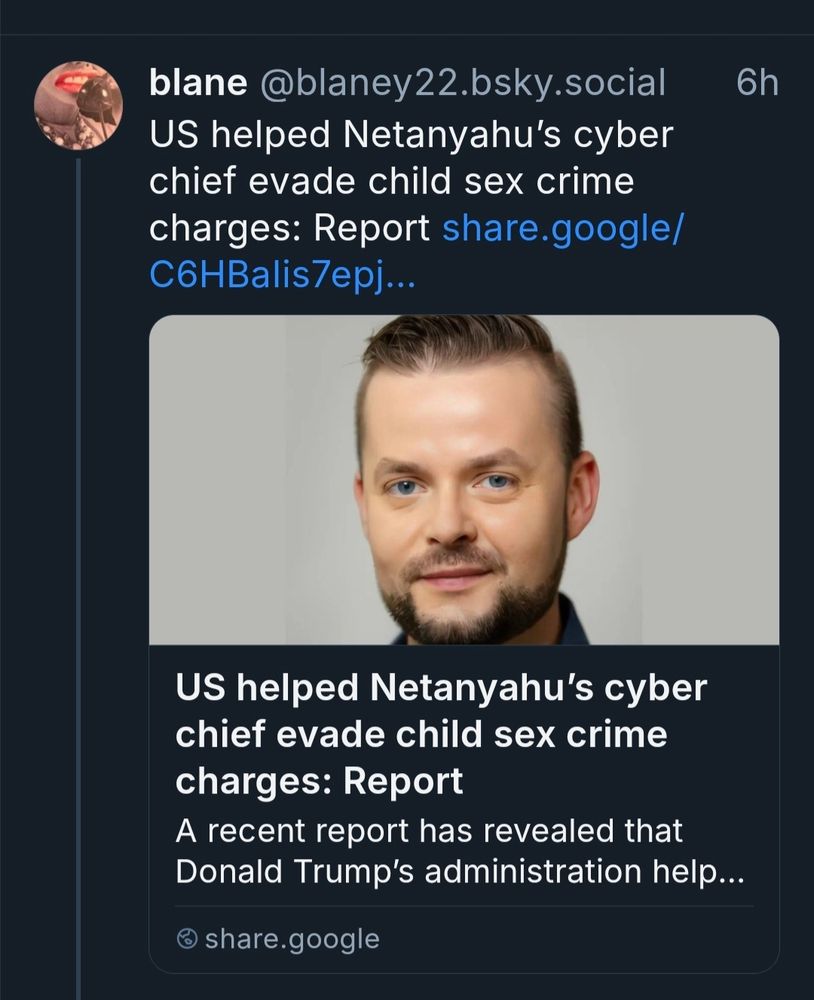The width and height of the screenshot is (814, 1000).
Task: Open the display name "blane"
Action: point(197,83)
